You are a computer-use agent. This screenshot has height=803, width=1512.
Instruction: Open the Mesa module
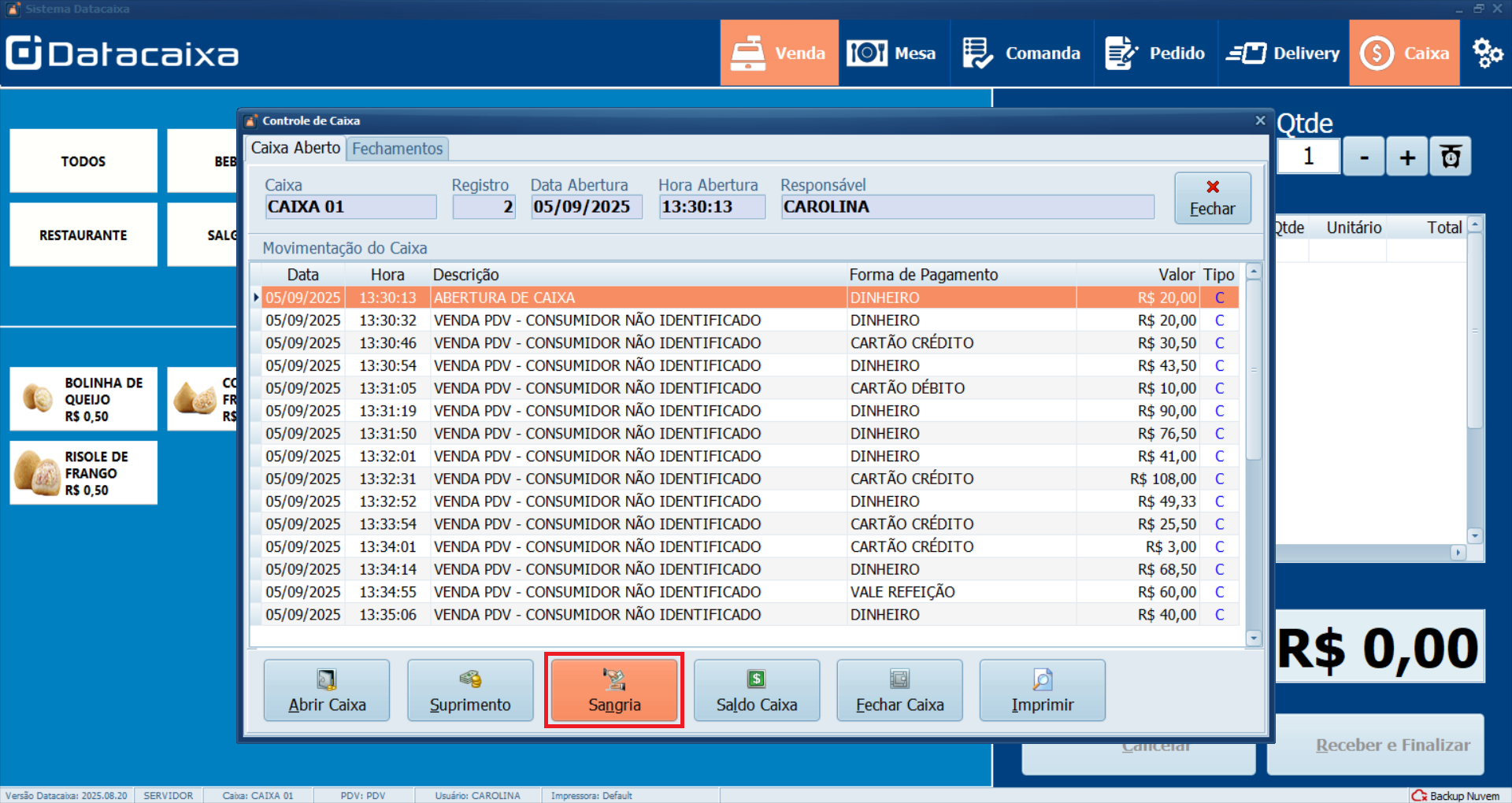tap(892, 54)
